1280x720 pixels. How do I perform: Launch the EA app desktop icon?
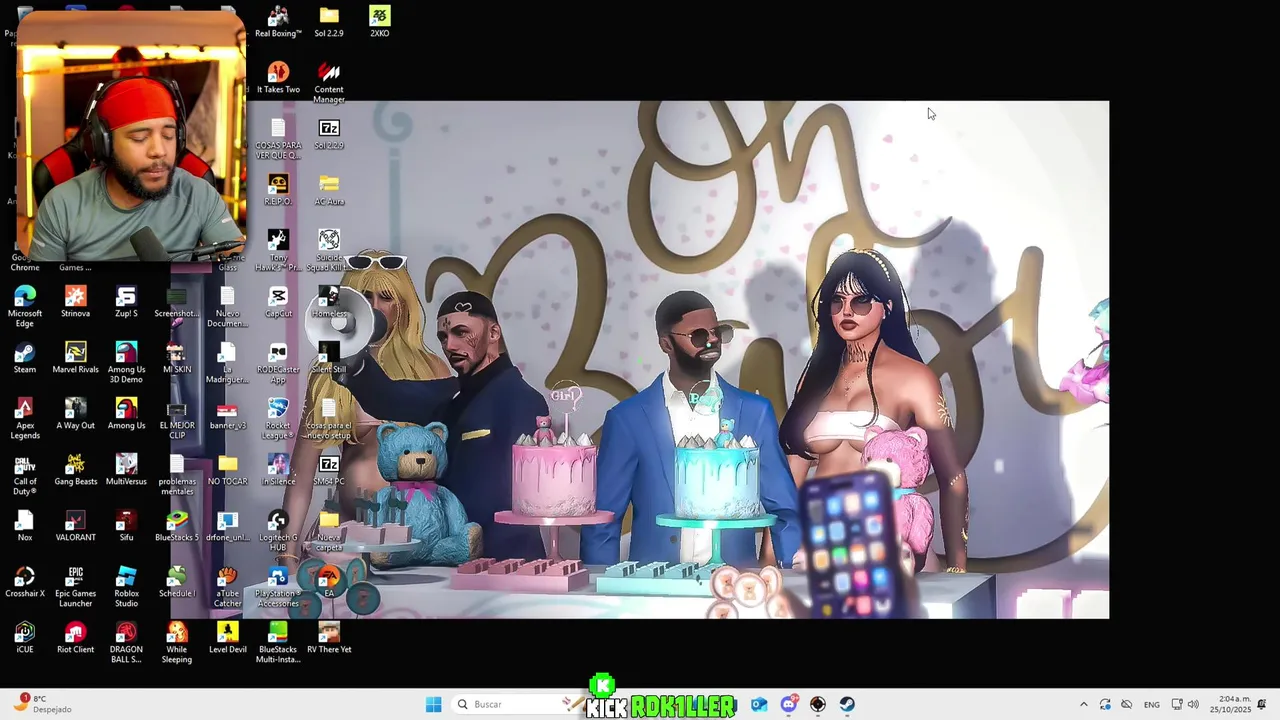(x=329, y=582)
